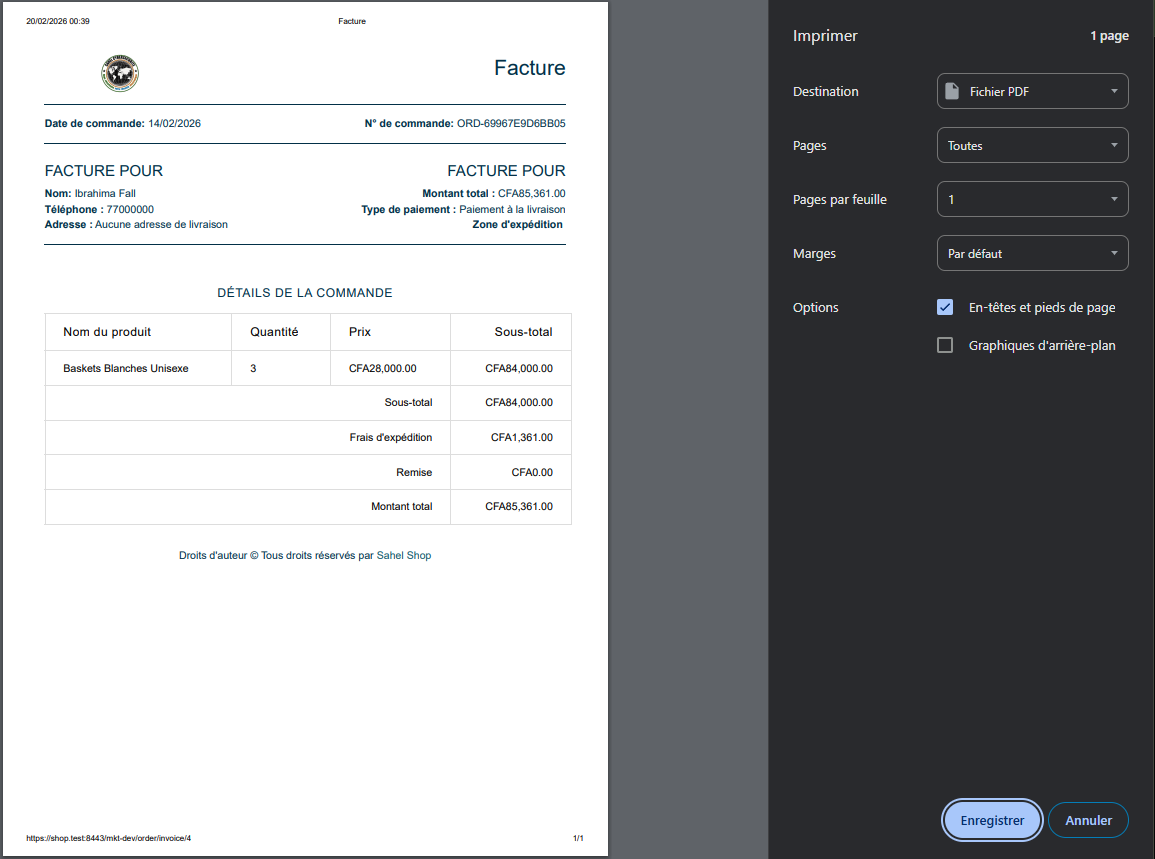Screen dimensions: 1155x859
Task: Click the invoice preview page
Action: [x=305, y=650]
